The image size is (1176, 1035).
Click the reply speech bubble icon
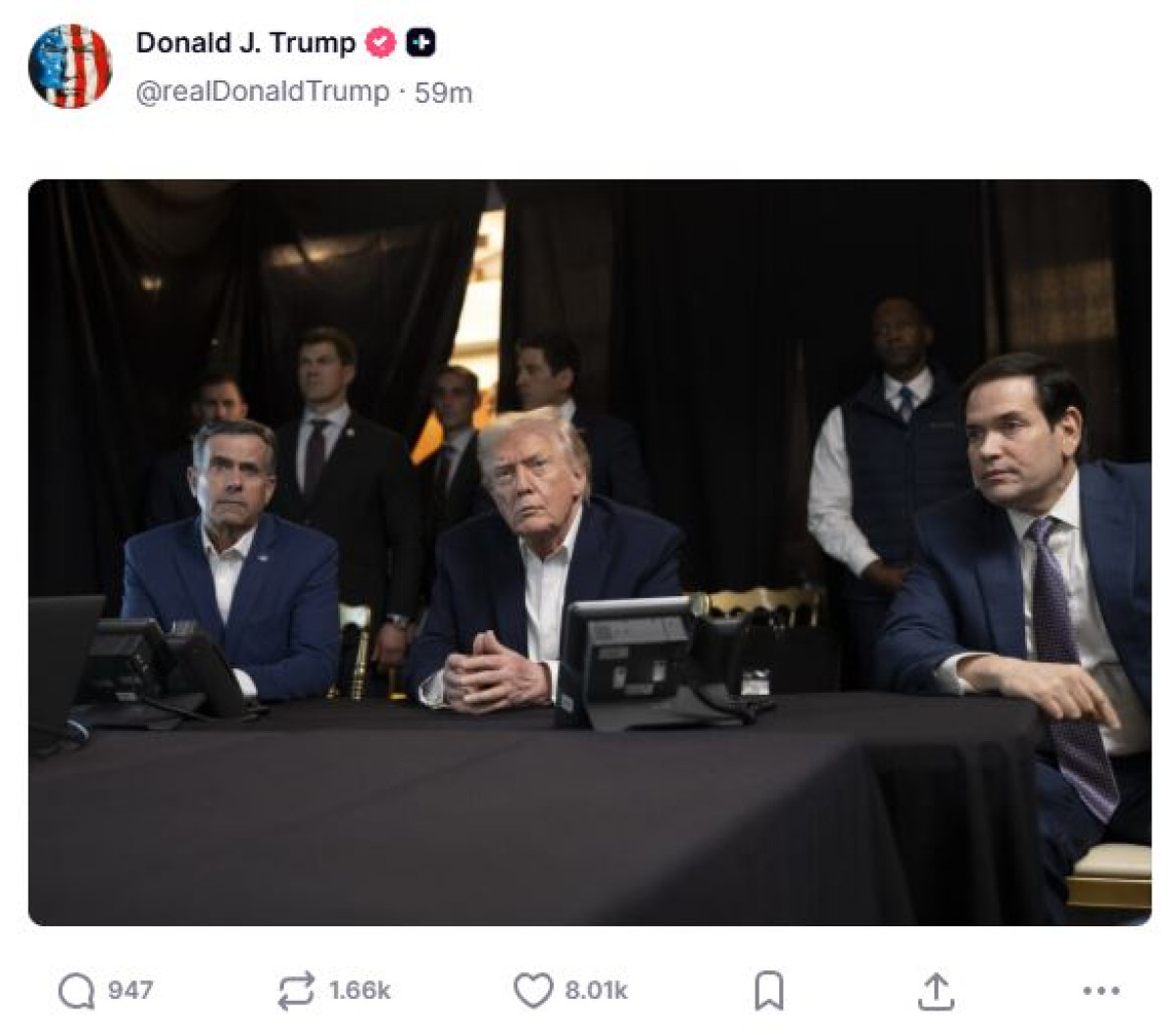tap(76, 991)
